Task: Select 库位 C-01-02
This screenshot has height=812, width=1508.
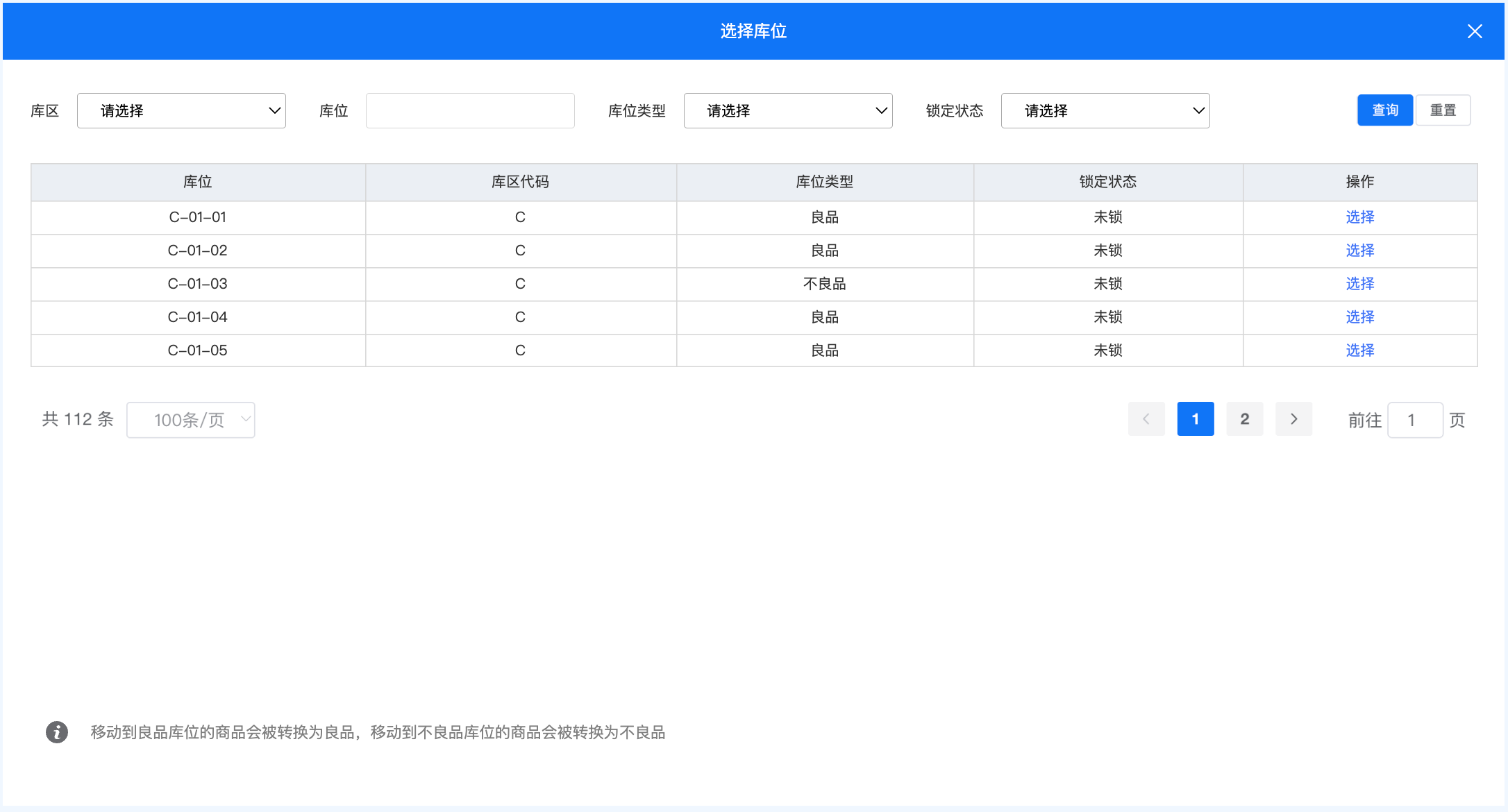Action: 1359,251
